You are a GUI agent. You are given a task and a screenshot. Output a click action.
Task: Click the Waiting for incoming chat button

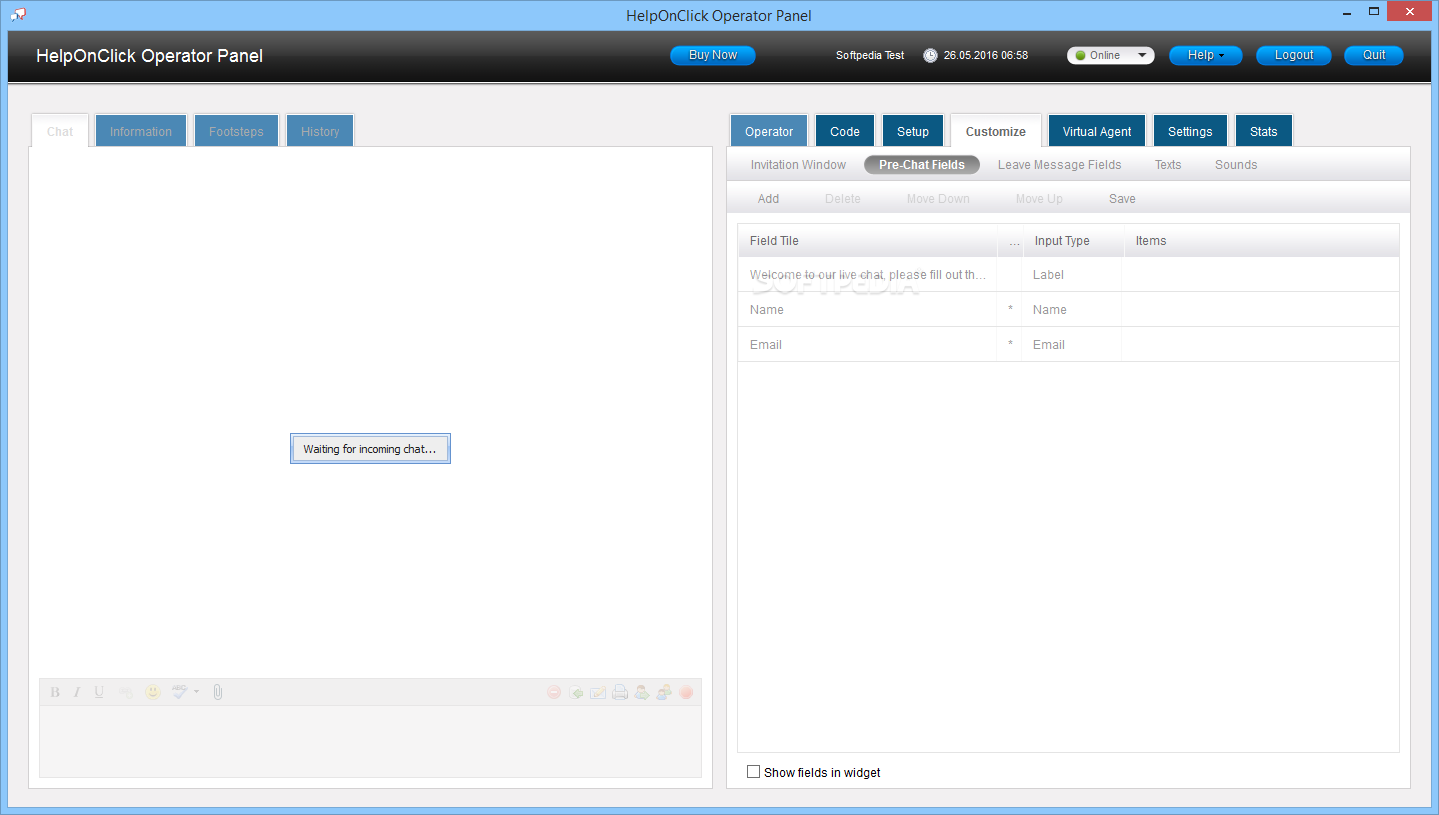coord(370,449)
